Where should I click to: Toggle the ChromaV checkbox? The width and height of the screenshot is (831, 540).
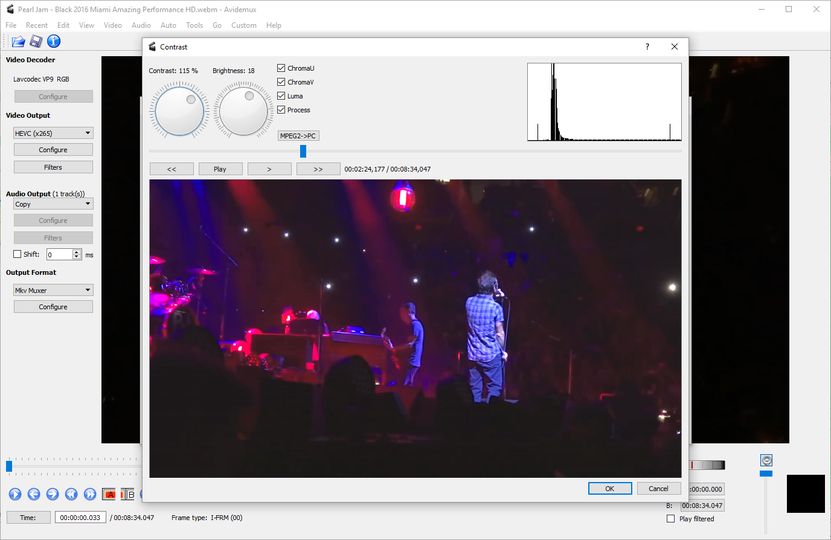point(281,82)
